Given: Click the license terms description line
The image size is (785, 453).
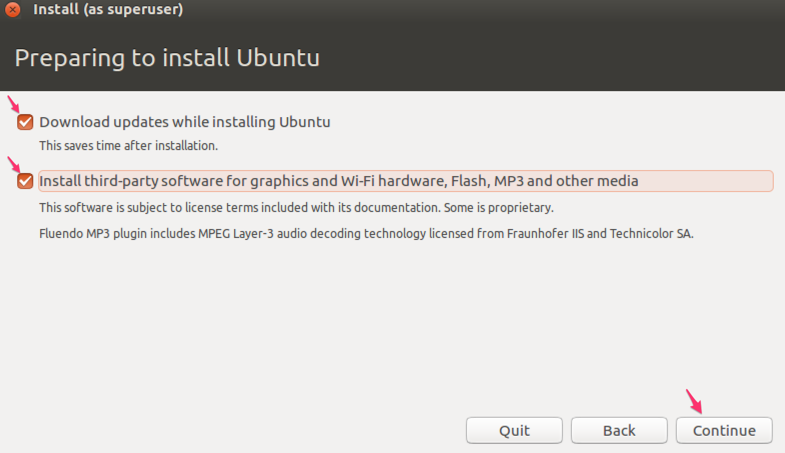Looking at the screenshot, I should point(296,208).
